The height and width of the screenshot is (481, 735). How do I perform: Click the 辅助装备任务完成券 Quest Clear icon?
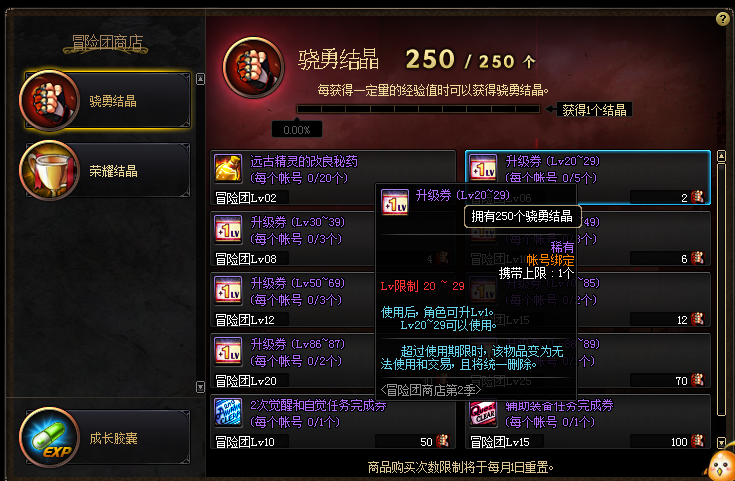tap(483, 413)
